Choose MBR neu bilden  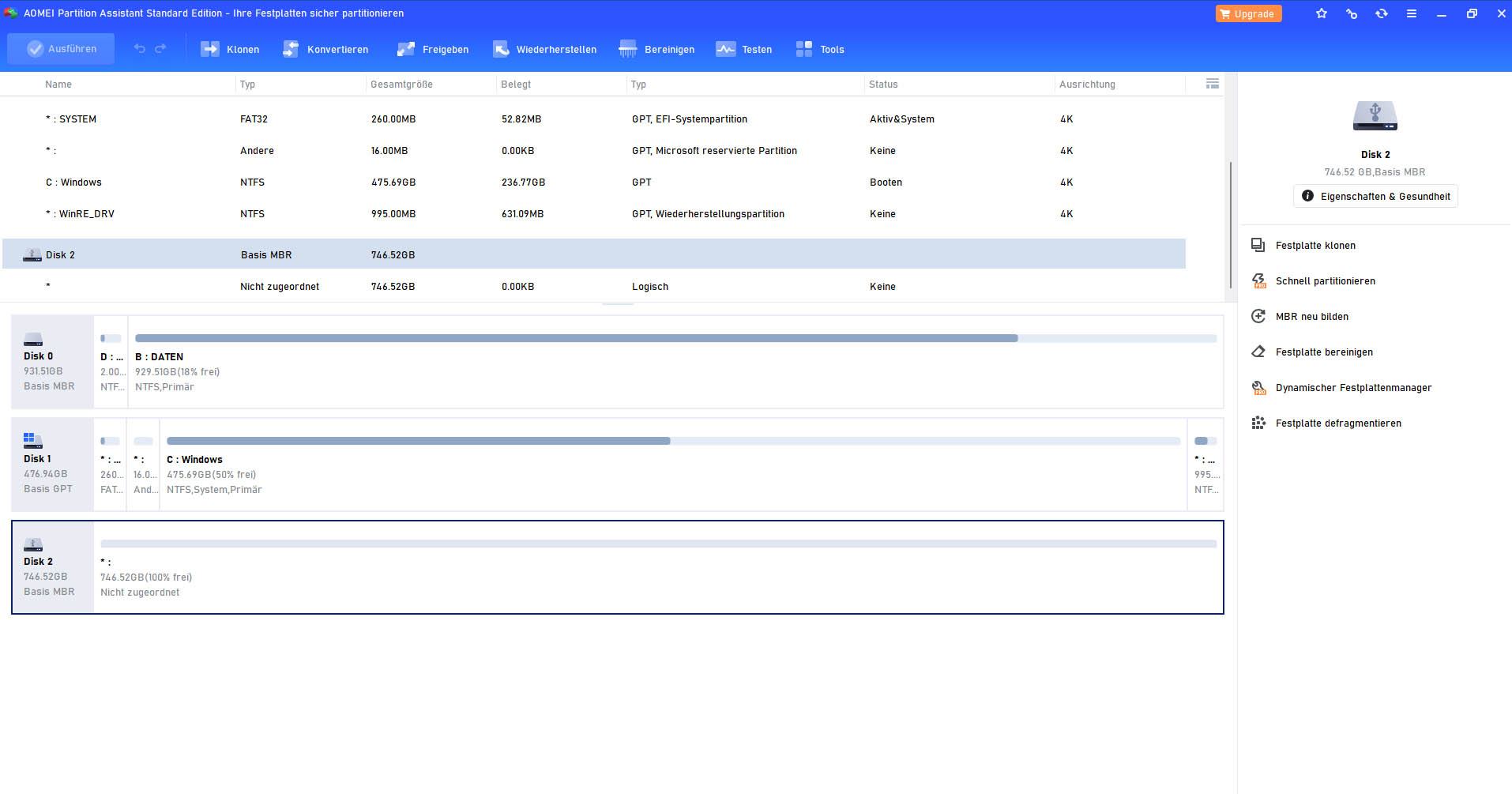(1311, 317)
